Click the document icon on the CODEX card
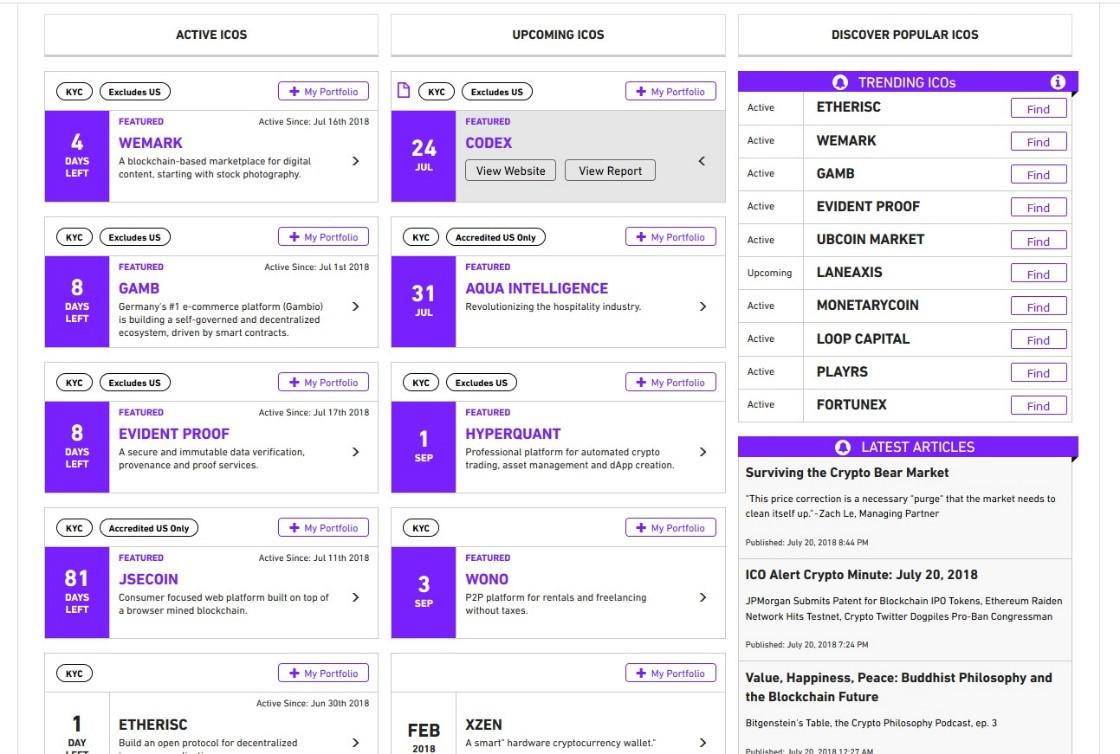This screenshot has height=754, width=1120. pos(404,91)
